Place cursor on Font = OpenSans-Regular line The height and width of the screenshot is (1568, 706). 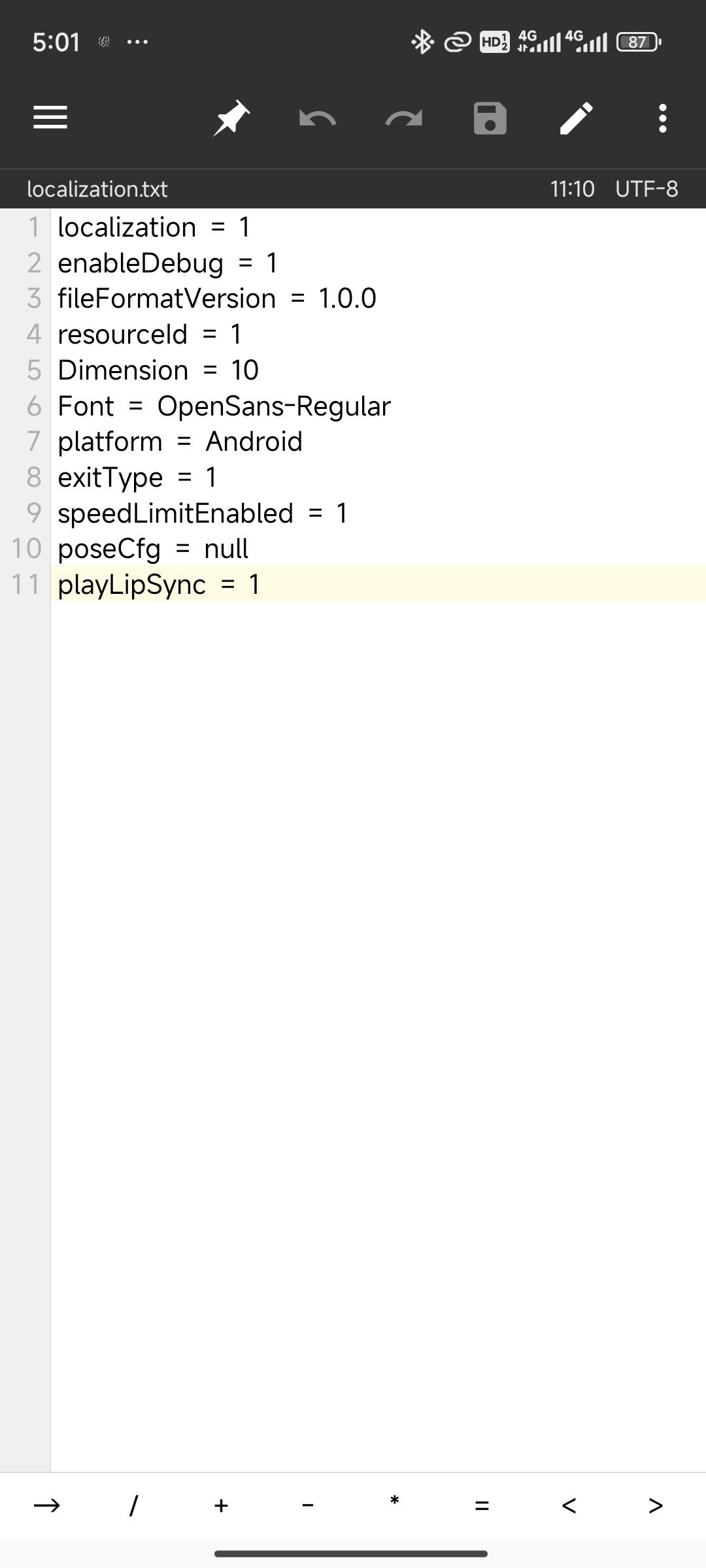224,406
